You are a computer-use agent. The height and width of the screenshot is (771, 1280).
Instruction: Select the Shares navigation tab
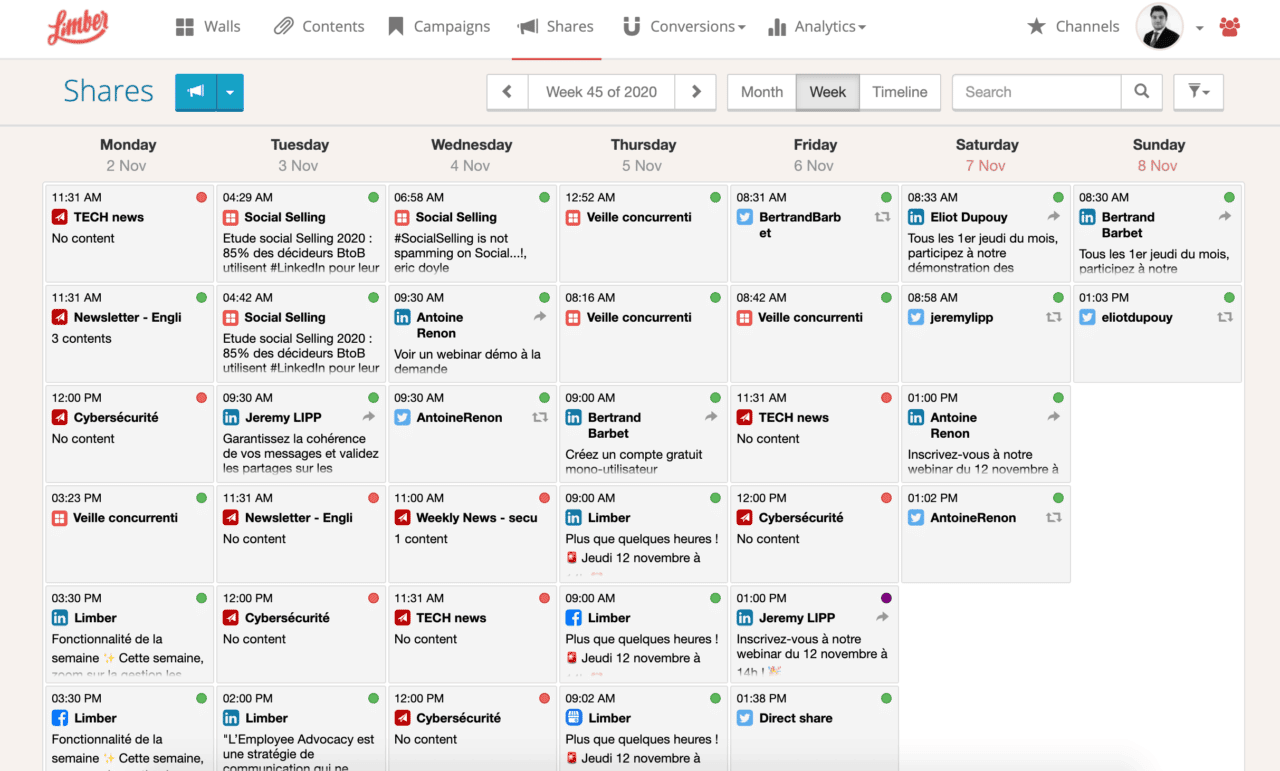[x=555, y=27]
